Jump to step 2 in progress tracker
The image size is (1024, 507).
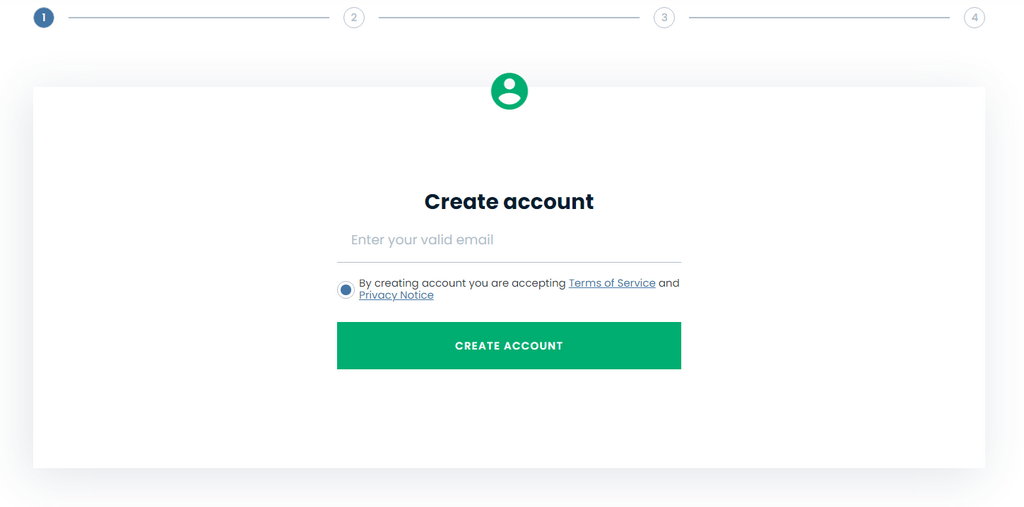pyautogui.click(x=354, y=18)
